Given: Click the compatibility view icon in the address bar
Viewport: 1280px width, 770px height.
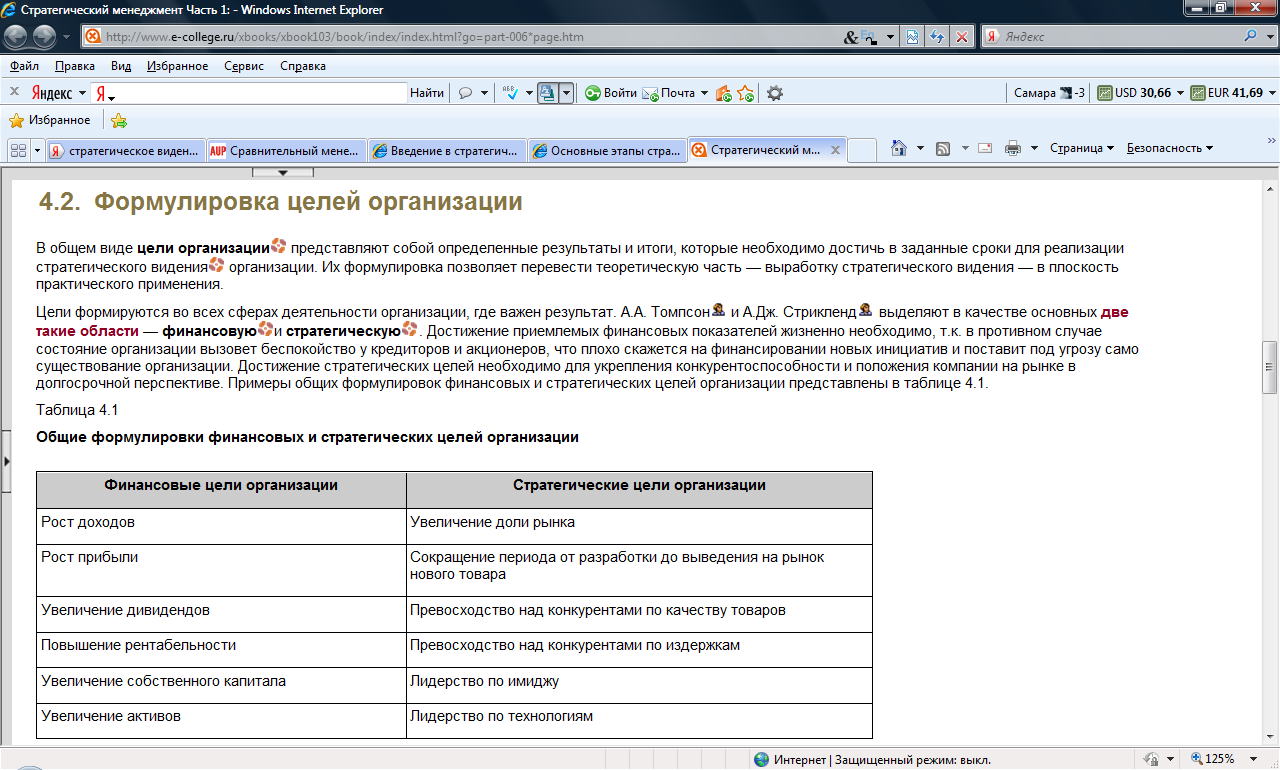Looking at the screenshot, I should [x=913, y=37].
